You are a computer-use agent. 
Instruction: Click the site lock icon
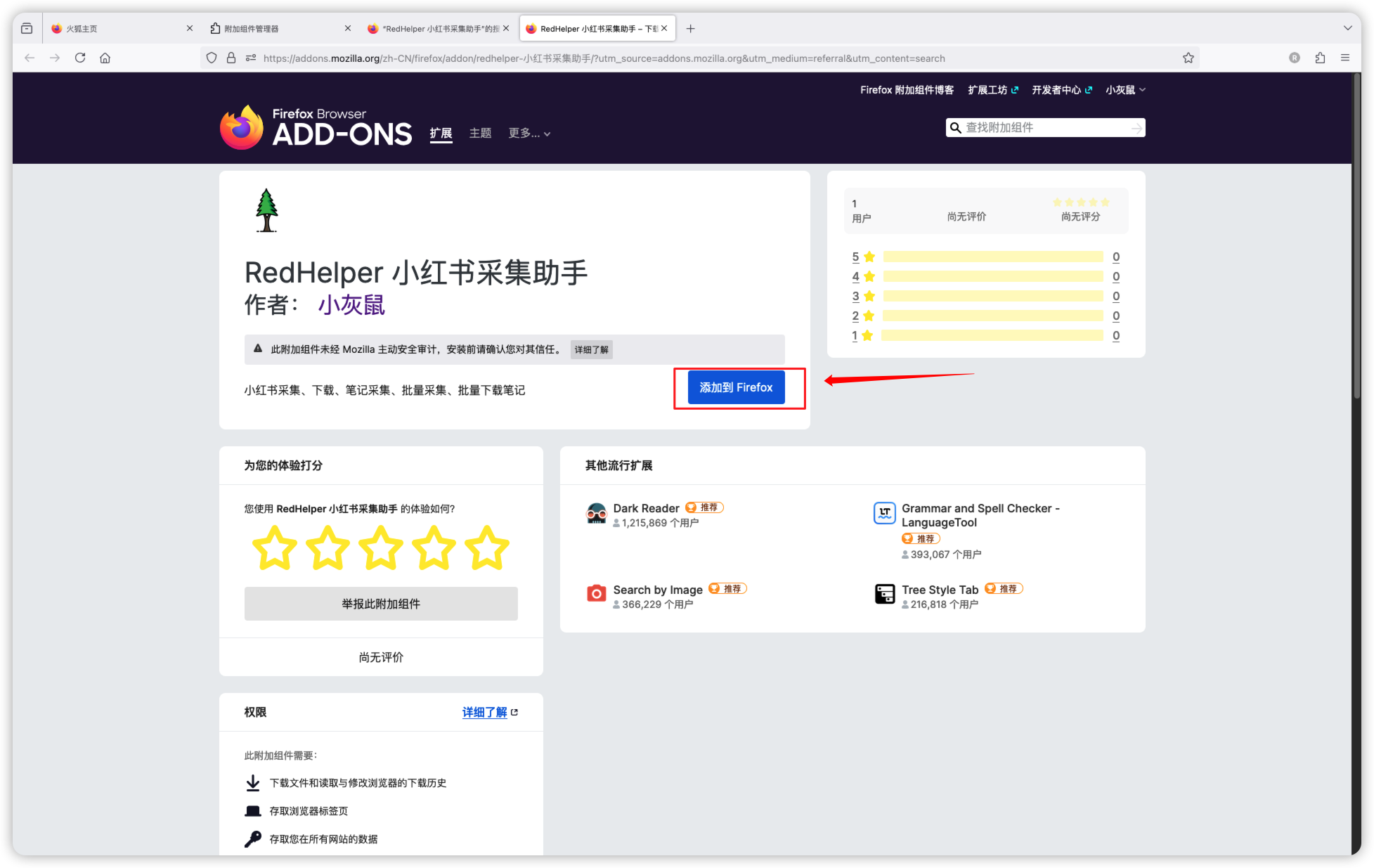(231, 58)
